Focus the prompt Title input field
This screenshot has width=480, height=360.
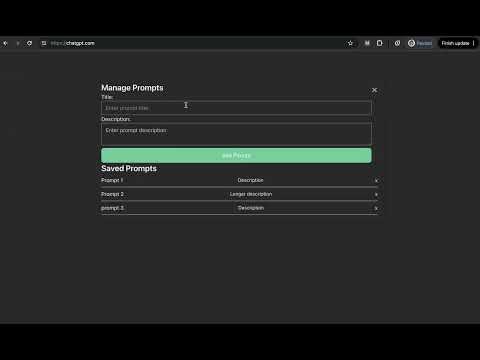tap(236, 108)
